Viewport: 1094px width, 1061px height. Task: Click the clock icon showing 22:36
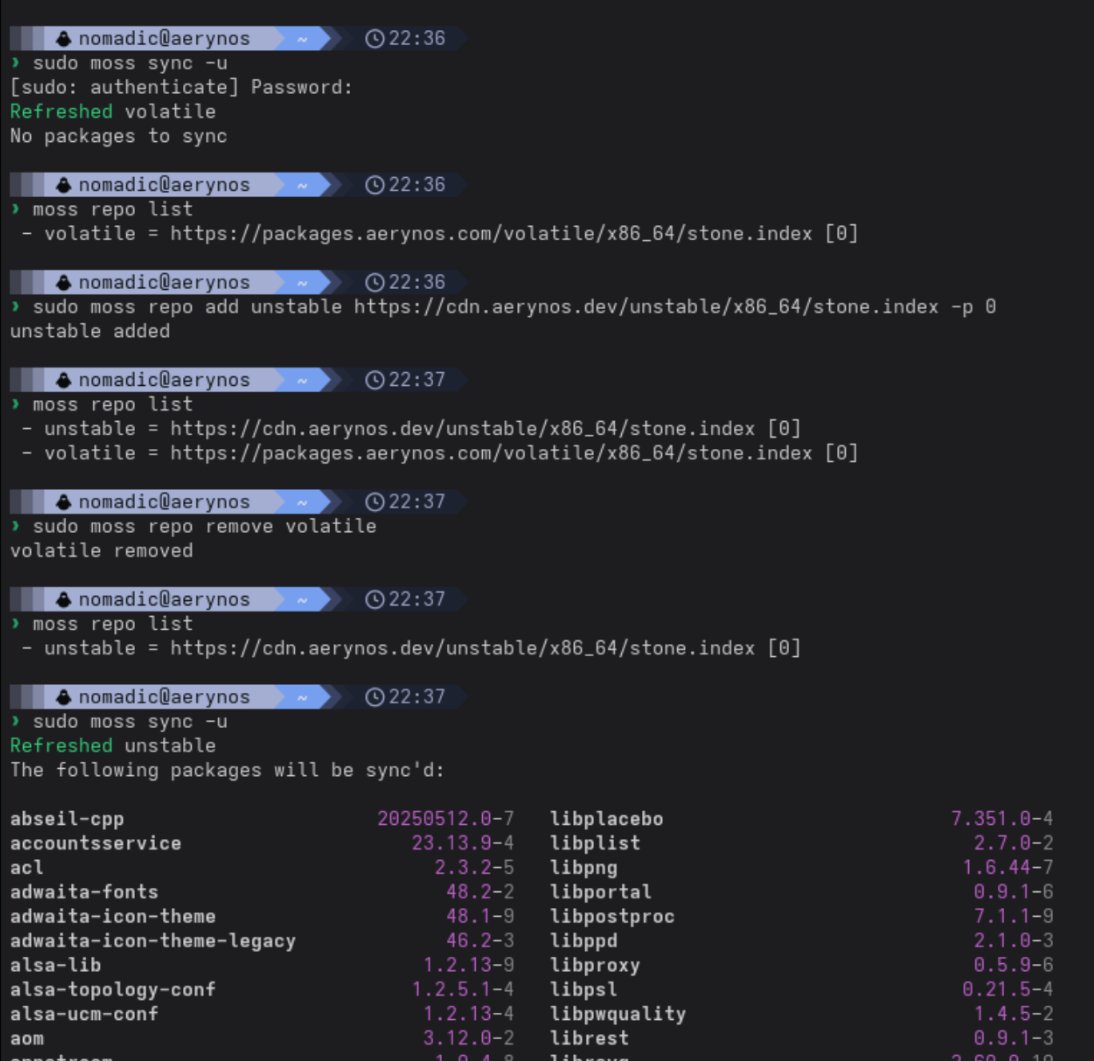click(373, 38)
